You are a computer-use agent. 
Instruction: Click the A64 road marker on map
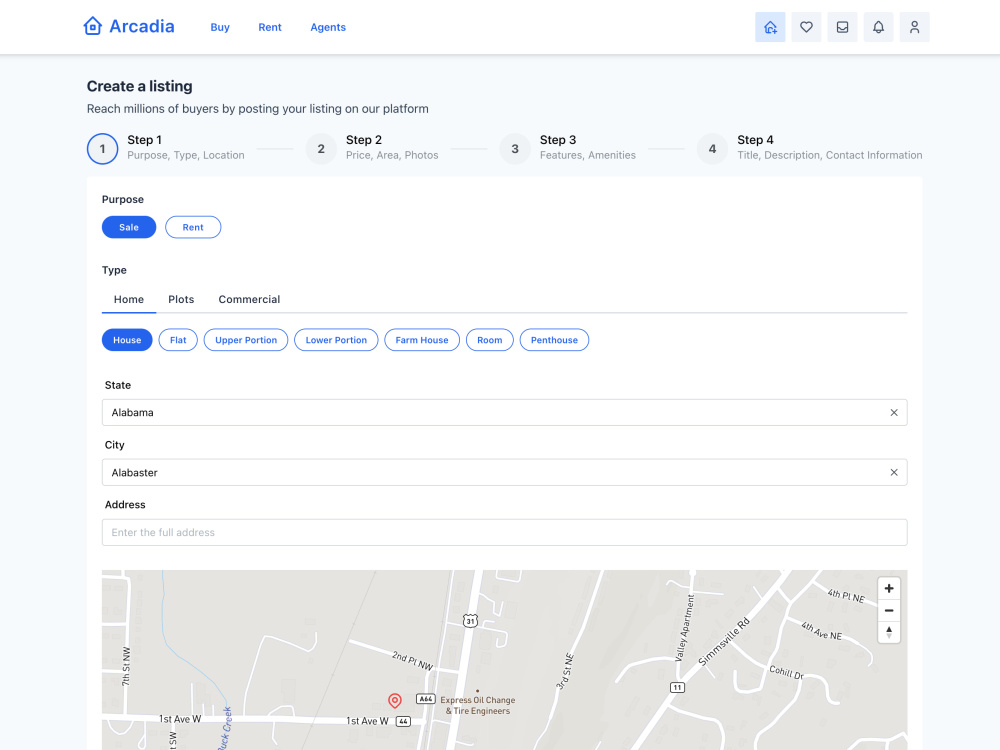click(425, 698)
